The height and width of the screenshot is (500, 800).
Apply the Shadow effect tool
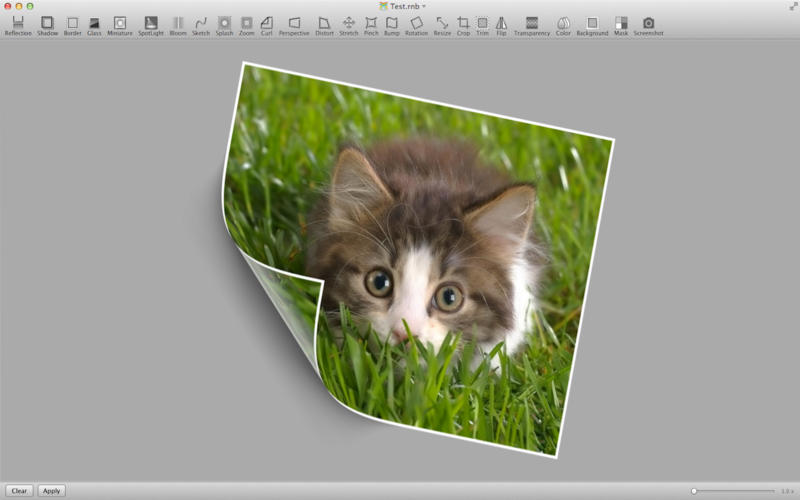[47, 26]
